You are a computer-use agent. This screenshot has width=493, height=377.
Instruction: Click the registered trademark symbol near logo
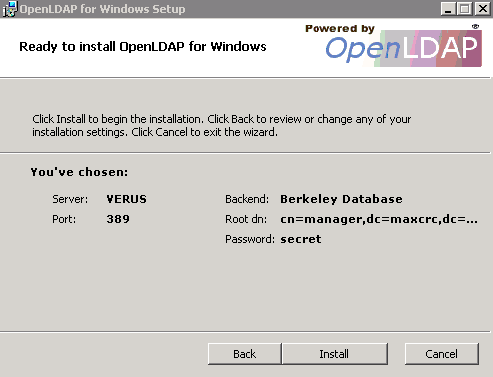pyautogui.click(x=476, y=27)
